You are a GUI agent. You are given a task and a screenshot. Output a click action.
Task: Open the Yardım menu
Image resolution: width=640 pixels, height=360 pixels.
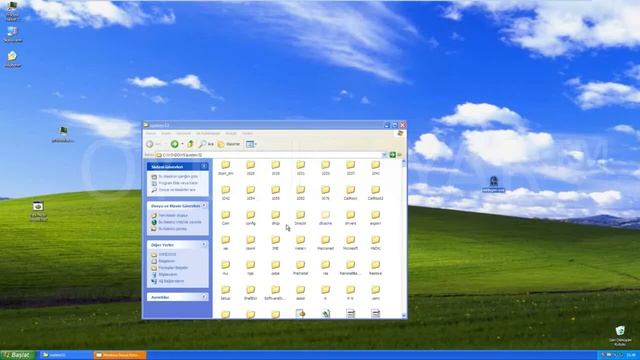[247, 133]
